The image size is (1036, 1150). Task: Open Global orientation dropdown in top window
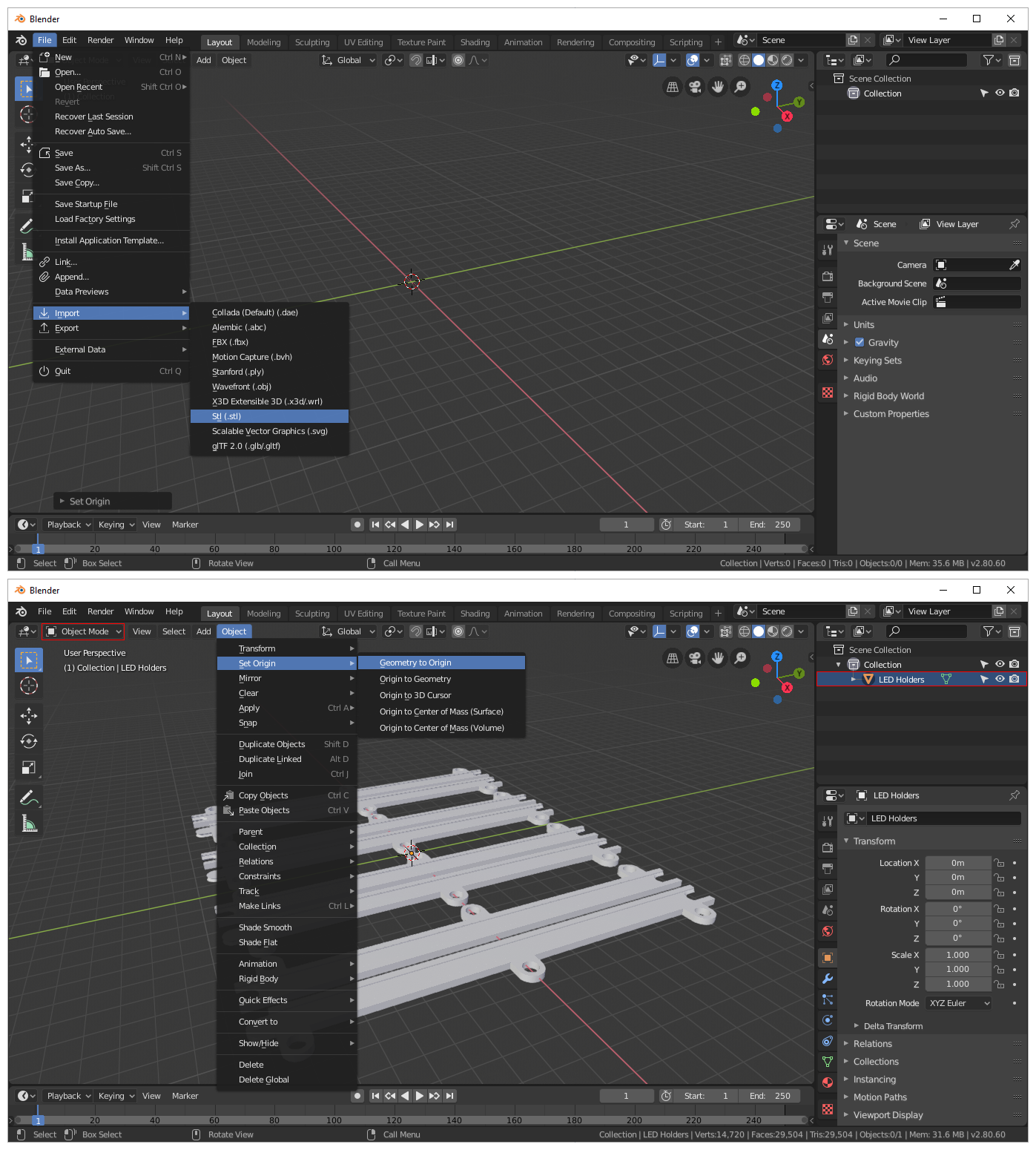(x=349, y=60)
